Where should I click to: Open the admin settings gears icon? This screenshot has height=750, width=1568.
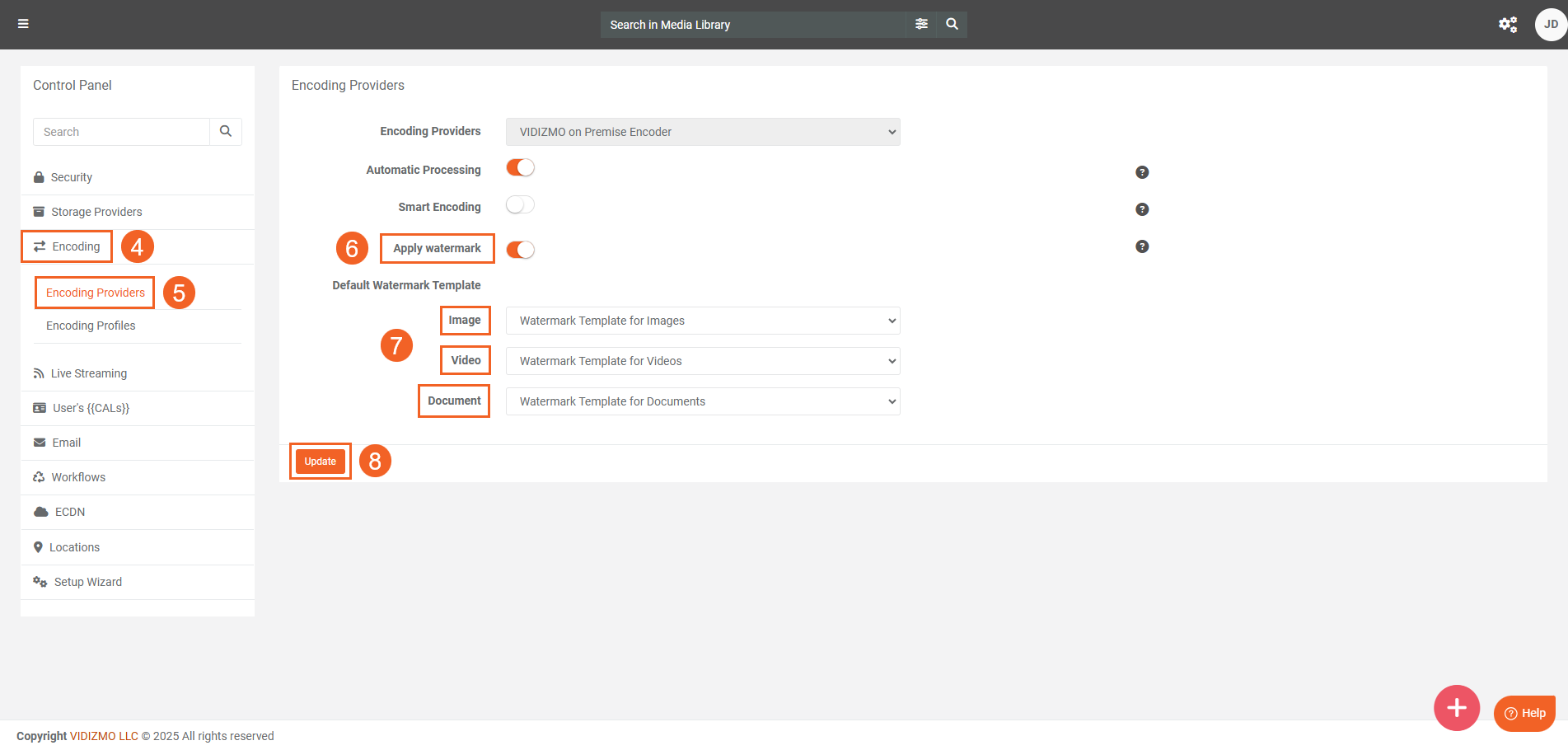click(1507, 25)
